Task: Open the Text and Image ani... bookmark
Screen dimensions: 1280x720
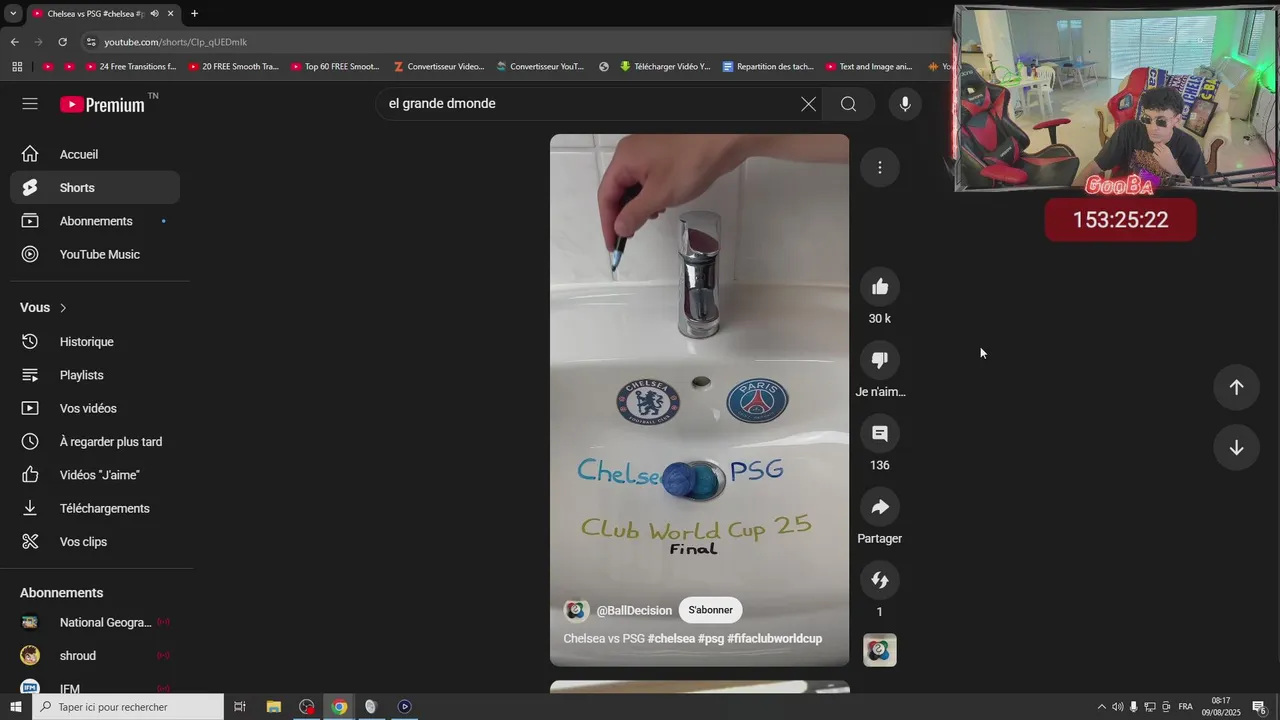Action: (869, 67)
